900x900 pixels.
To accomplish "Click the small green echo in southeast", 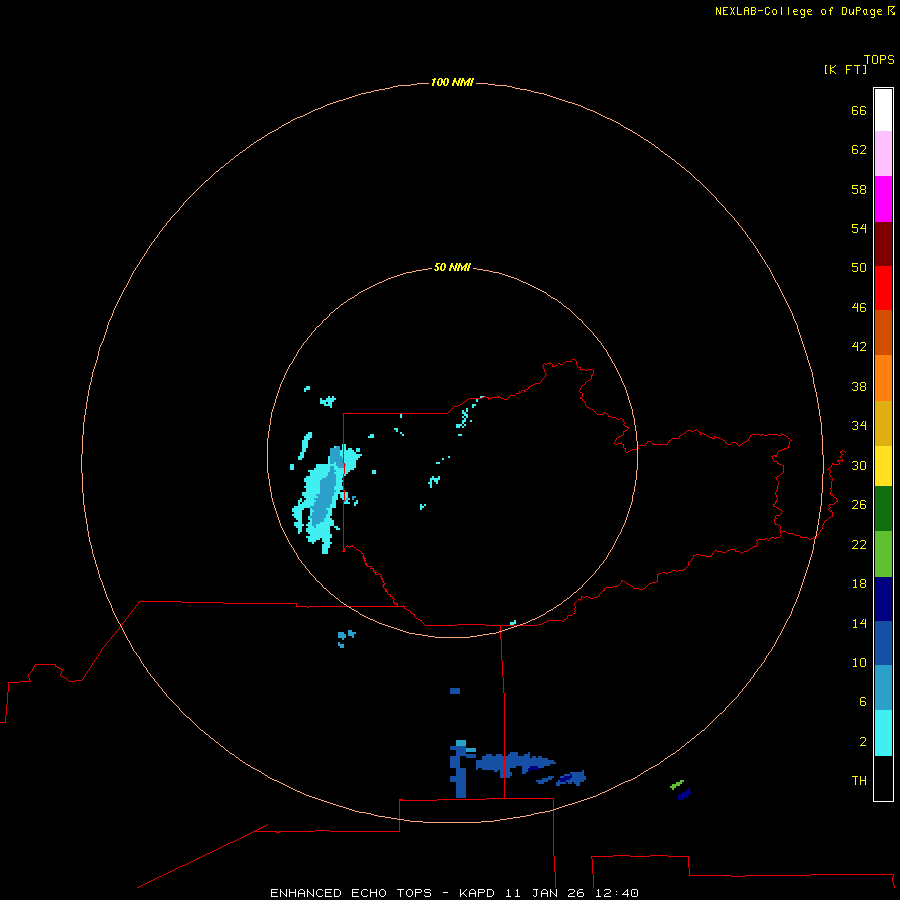I will click(x=677, y=785).
